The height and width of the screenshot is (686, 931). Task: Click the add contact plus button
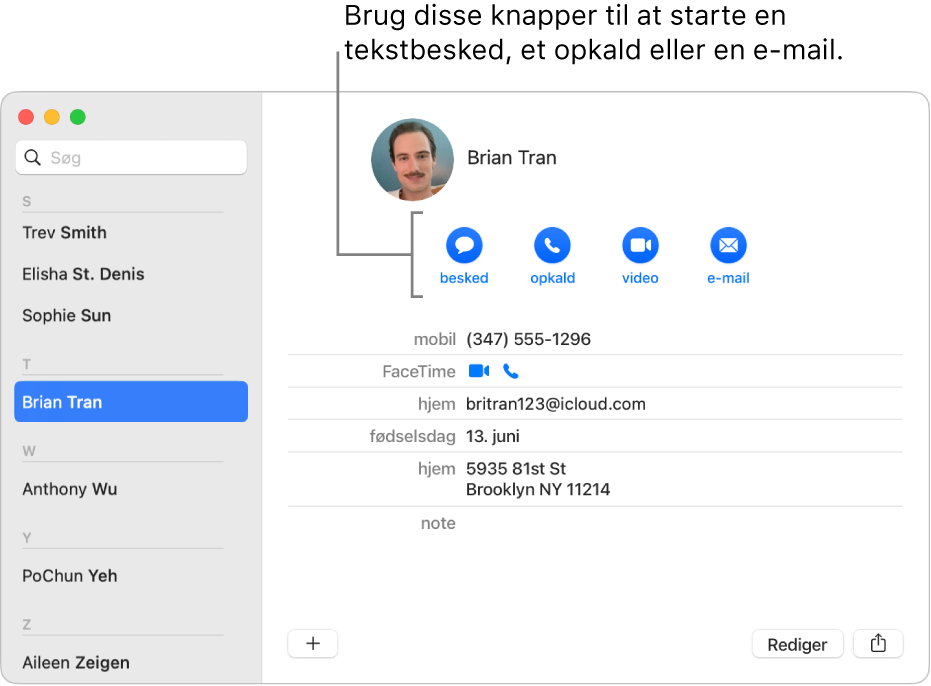pyautogui.click(x=313, y=644)
